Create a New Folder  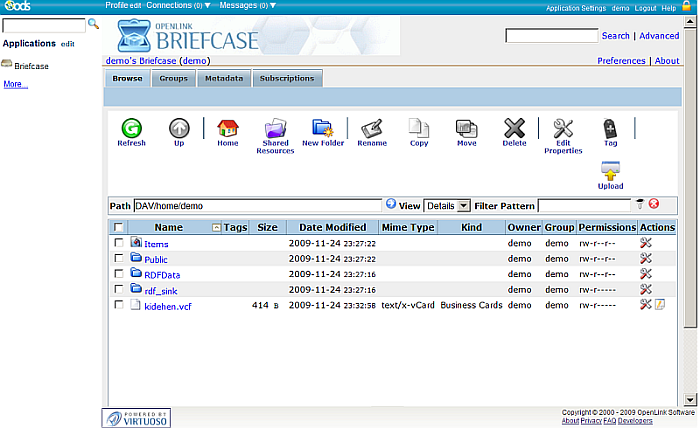[x=322, y=129]
